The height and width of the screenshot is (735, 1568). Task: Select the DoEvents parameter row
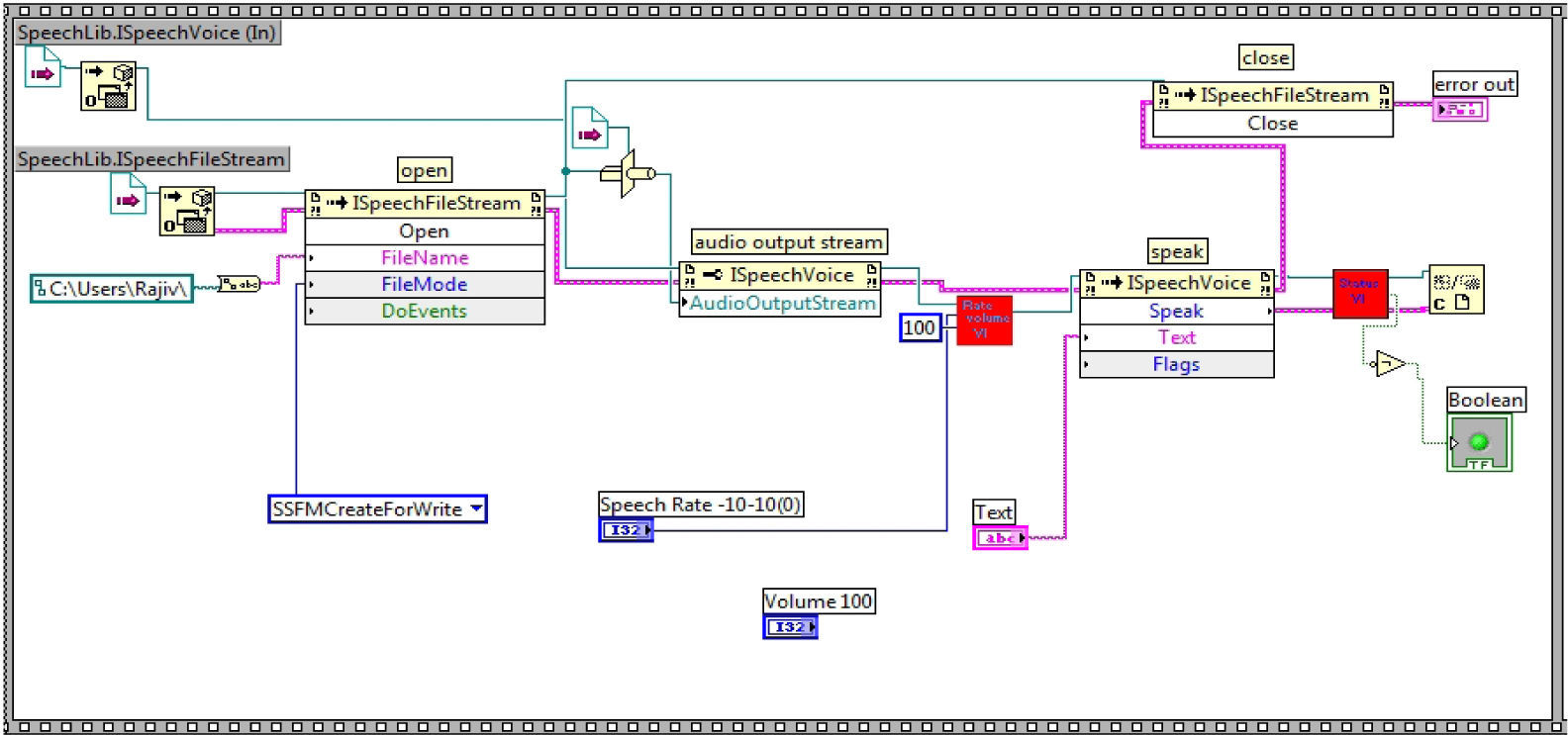[x=425, y=311]
